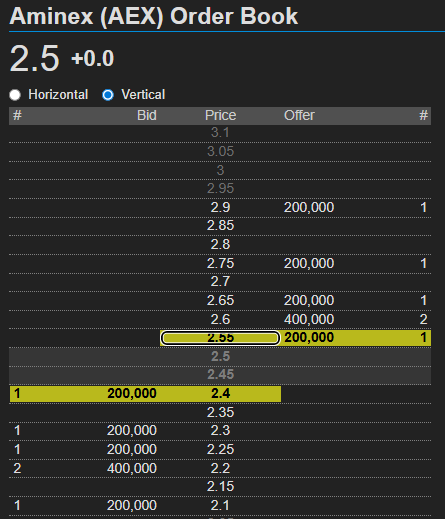Click the 2.5 price row
Viewport: 445px width, 519px height.
tap(220, 357)
